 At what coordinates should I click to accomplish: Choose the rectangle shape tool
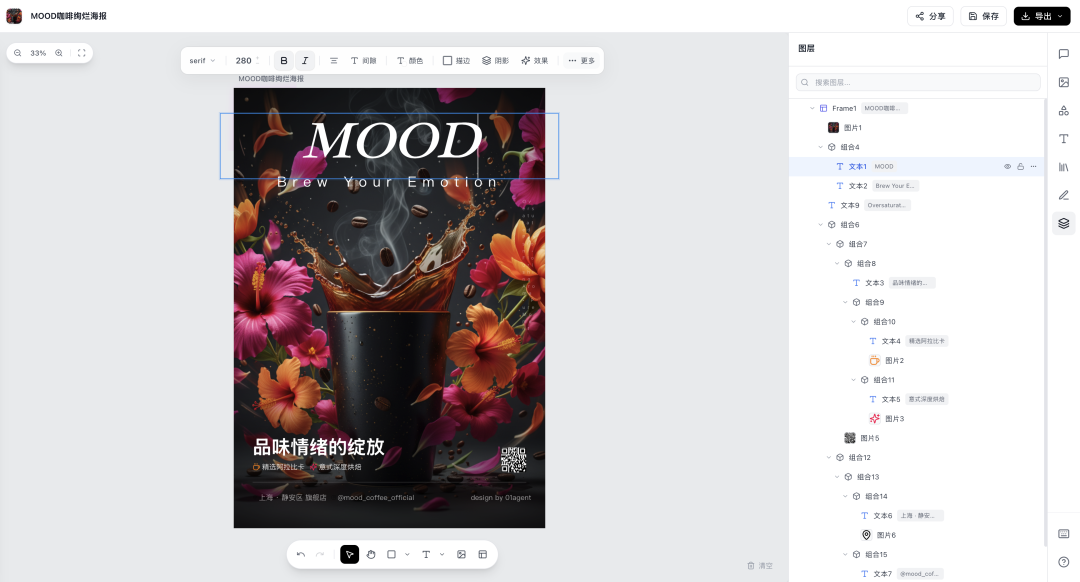[x=391, y=554]
